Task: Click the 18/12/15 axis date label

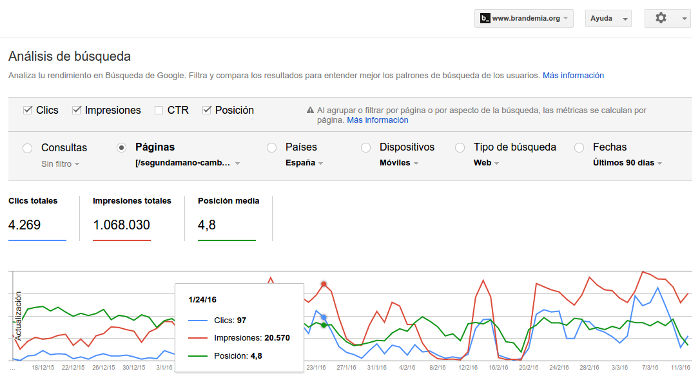Action: (x=43, y=368)
